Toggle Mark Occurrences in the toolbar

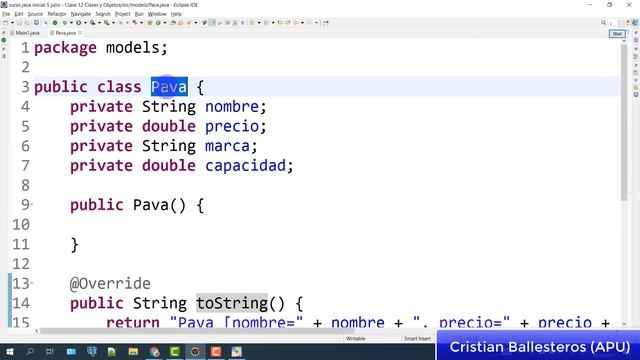[212, 23]
